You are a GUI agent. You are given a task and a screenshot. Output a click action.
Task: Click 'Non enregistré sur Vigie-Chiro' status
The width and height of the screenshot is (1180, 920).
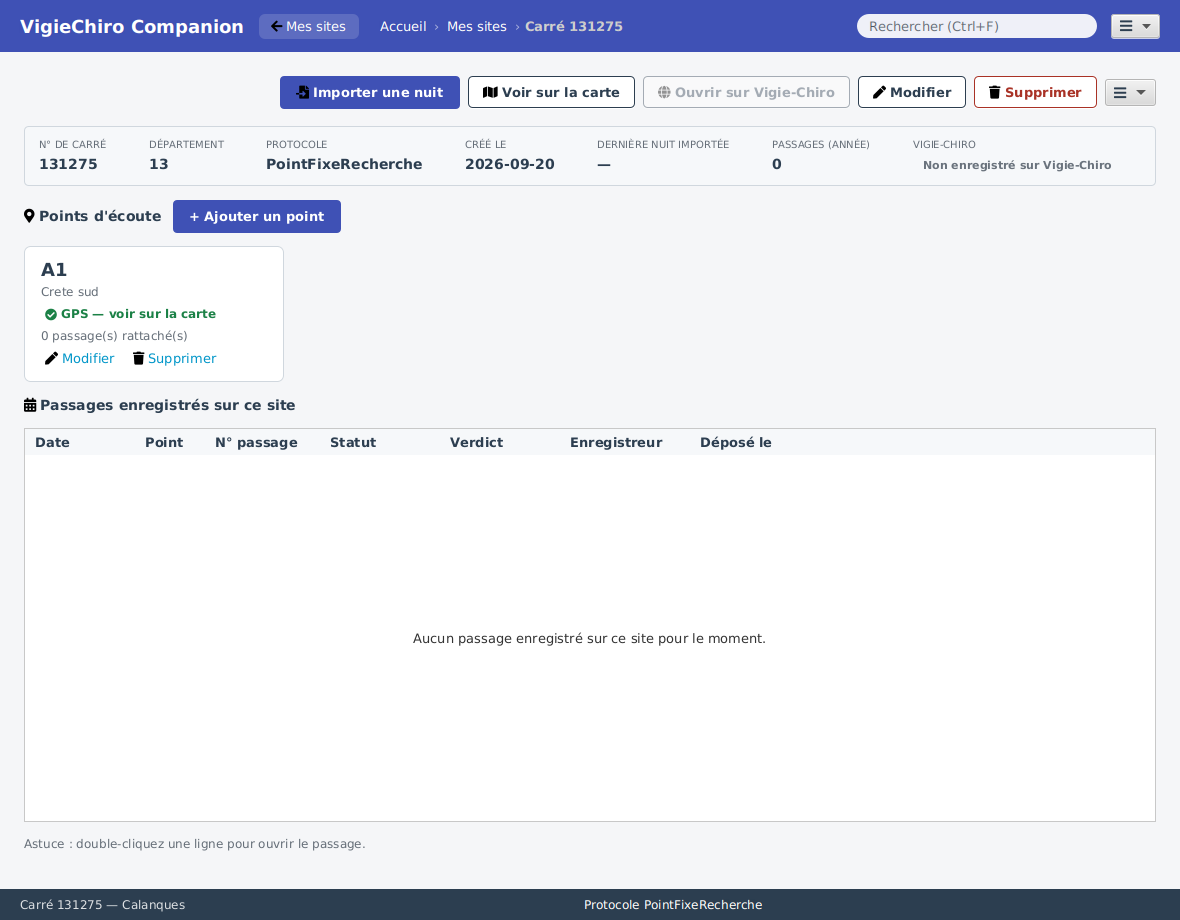(x=1017, y=165)
